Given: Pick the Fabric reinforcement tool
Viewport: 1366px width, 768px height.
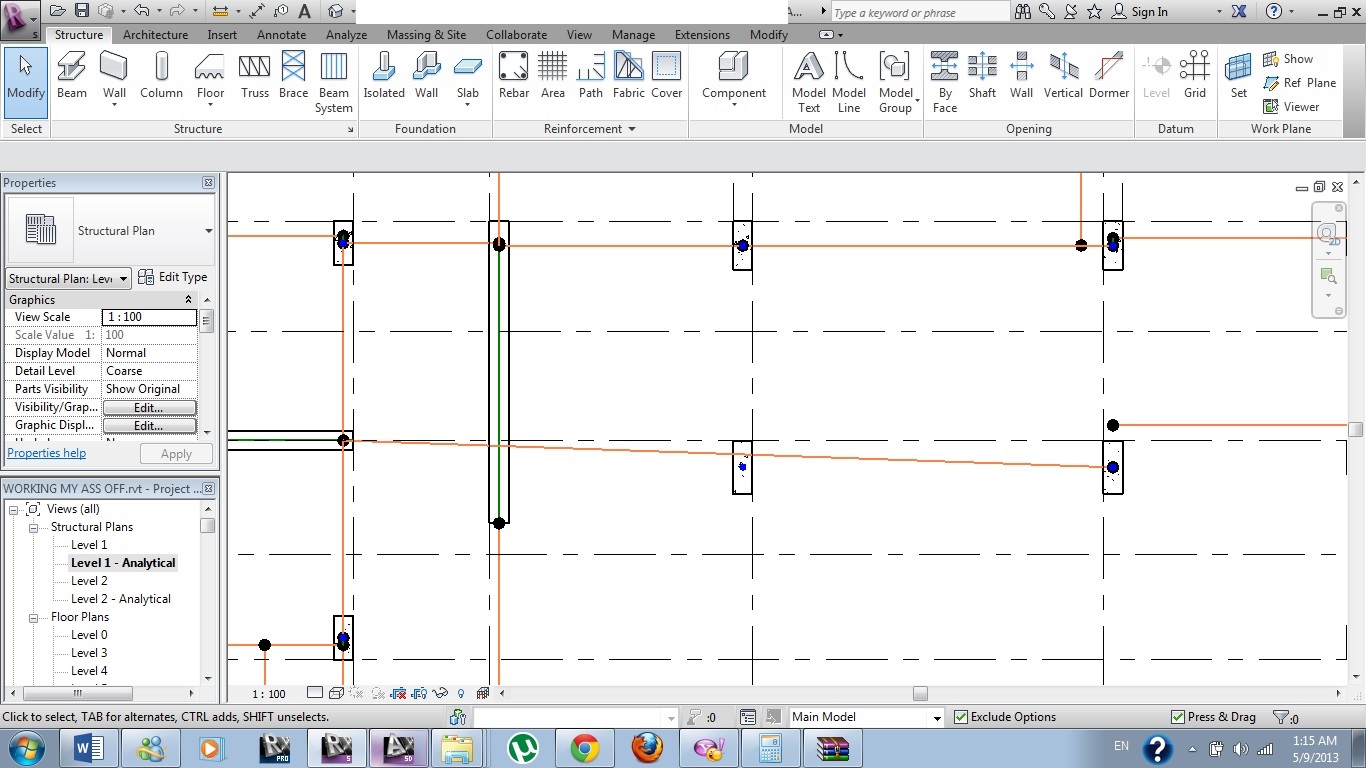Looking at the screenshot, I should [628, 77].
